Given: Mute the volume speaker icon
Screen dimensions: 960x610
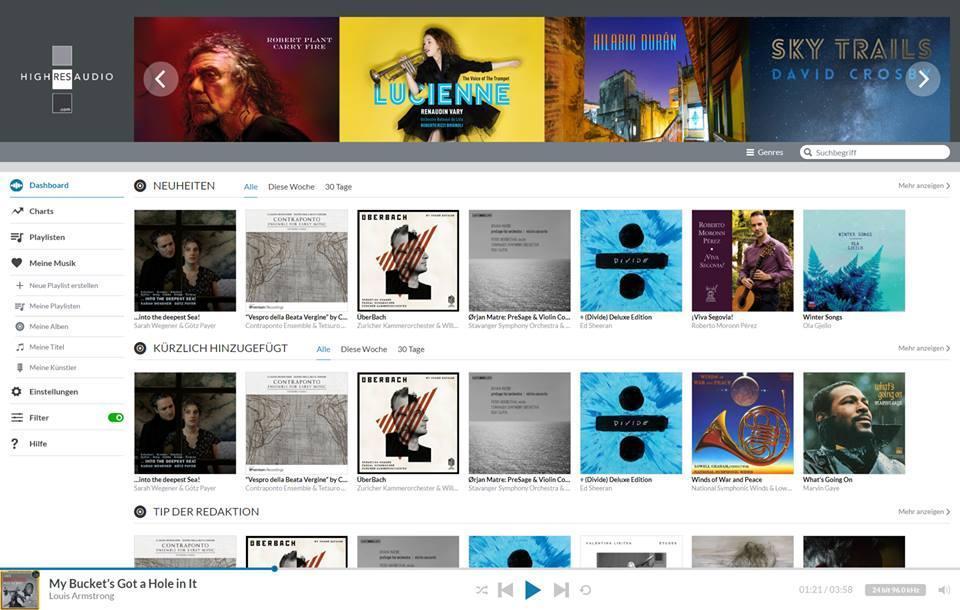Looking at the screenshot, I should (943, 590).
